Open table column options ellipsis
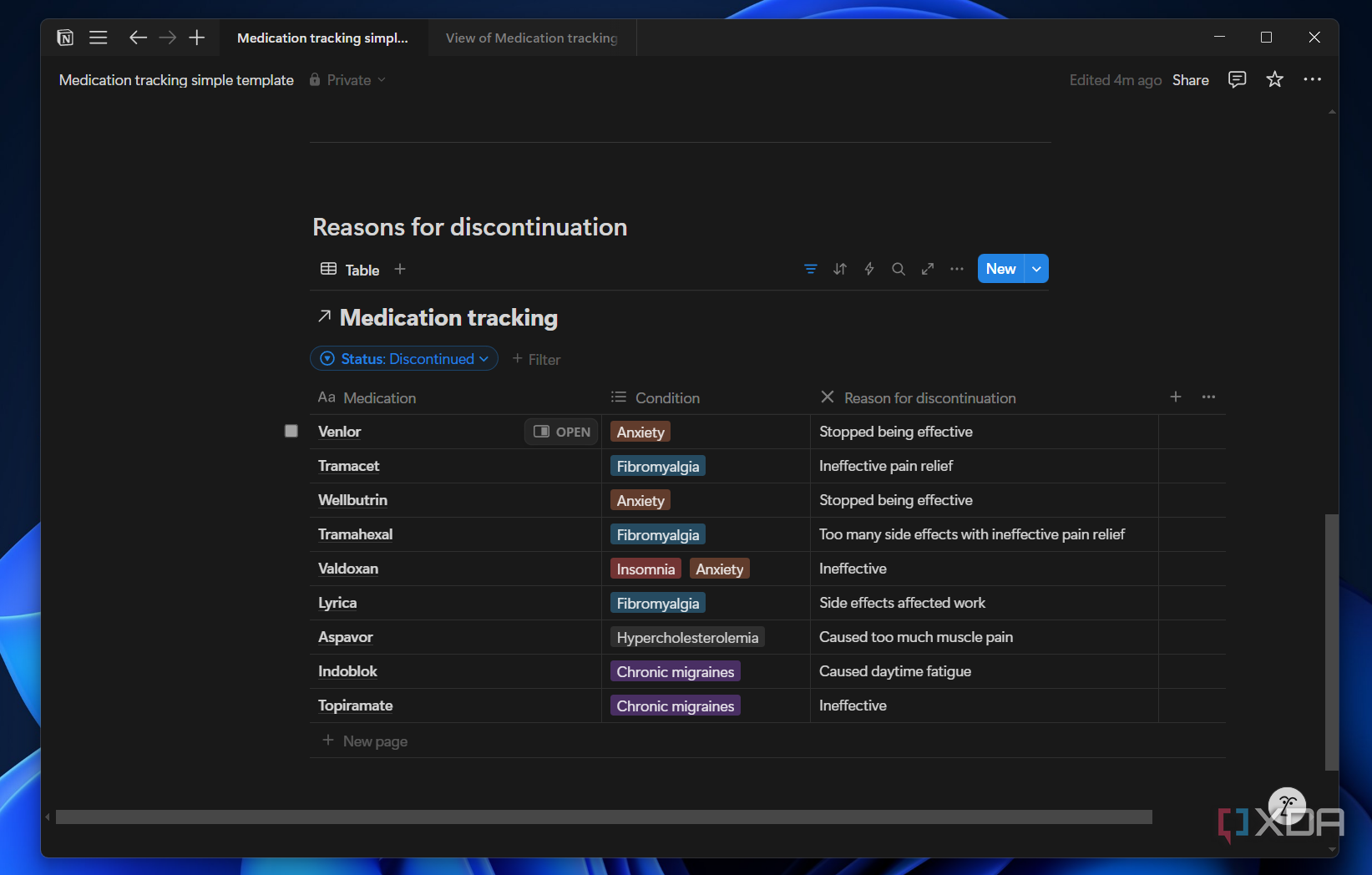This screenshot has height=875, width=1372. click(x=1208, y=397)
